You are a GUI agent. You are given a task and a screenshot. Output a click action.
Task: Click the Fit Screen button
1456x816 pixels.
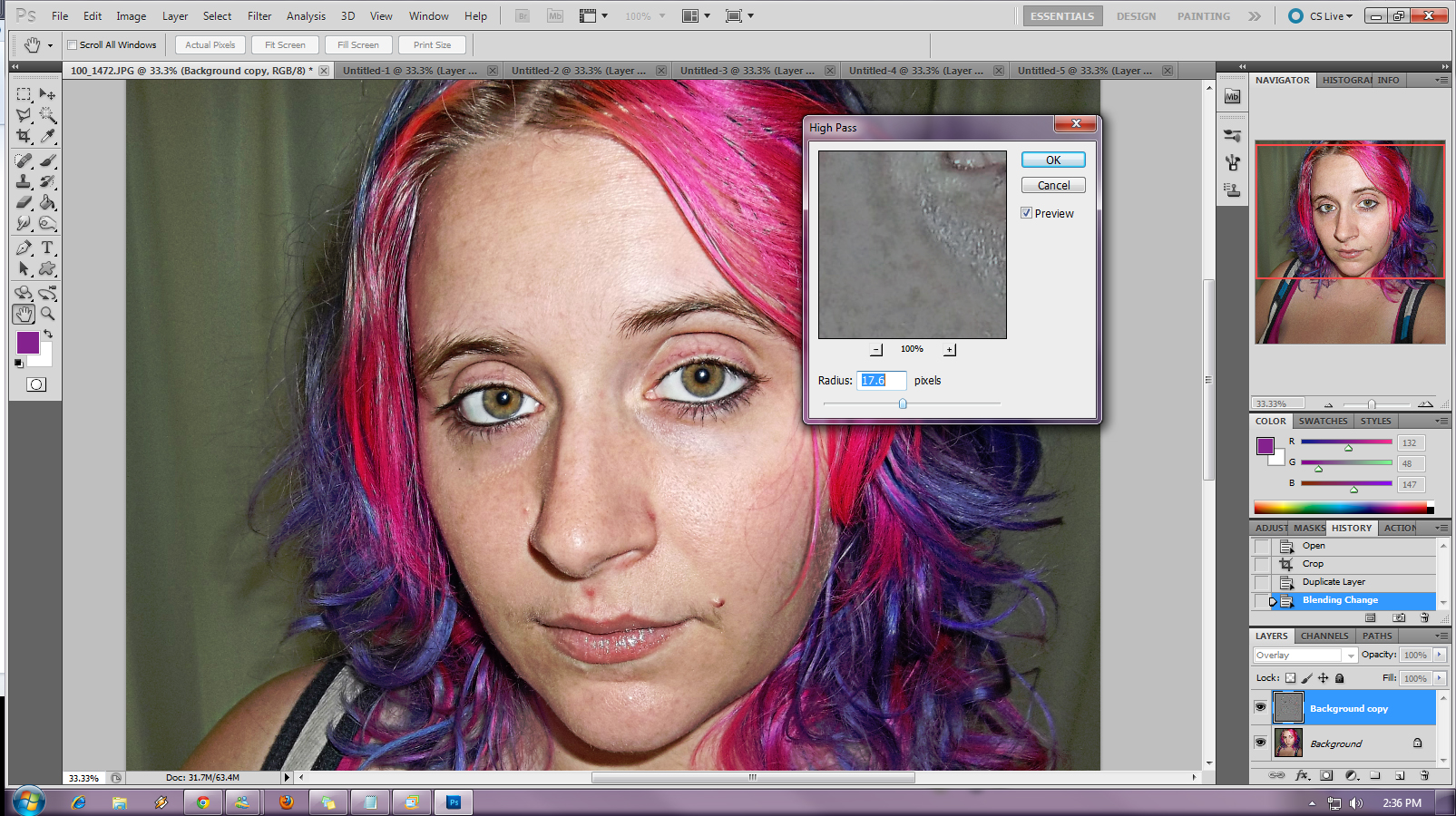tap(285, 44)
